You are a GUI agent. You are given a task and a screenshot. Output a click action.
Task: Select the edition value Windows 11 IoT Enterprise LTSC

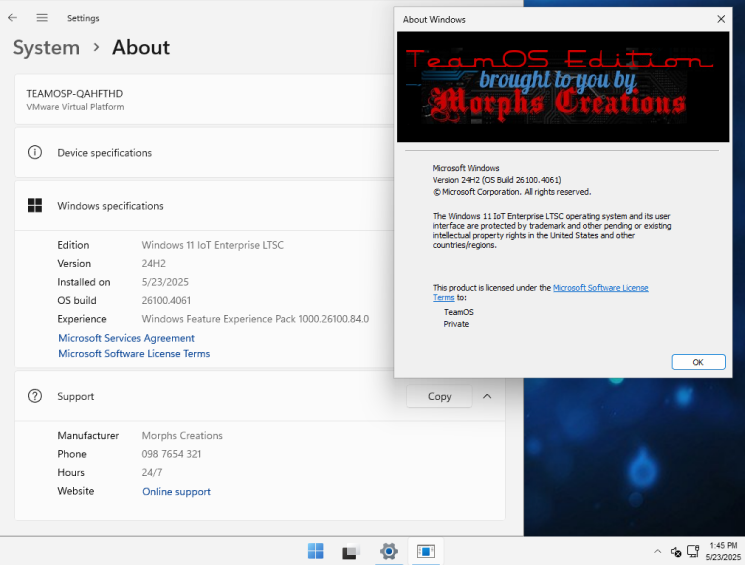coord(212,245)
